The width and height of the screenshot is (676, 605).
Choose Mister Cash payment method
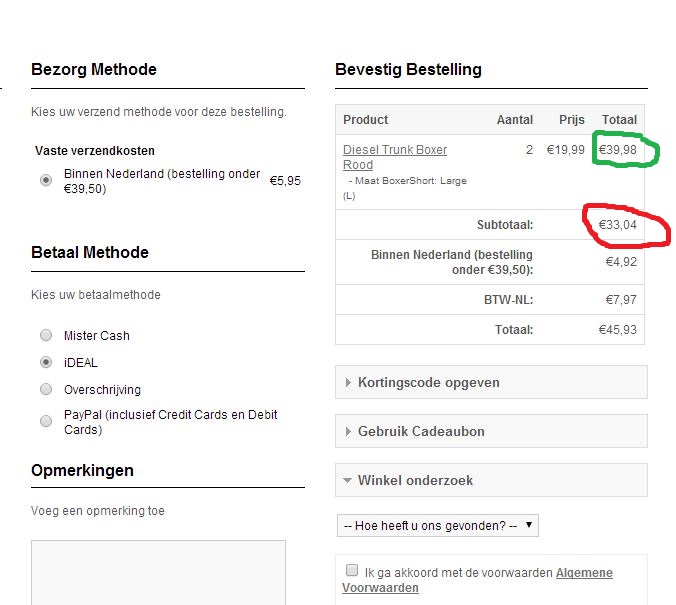tap(46, 335)
